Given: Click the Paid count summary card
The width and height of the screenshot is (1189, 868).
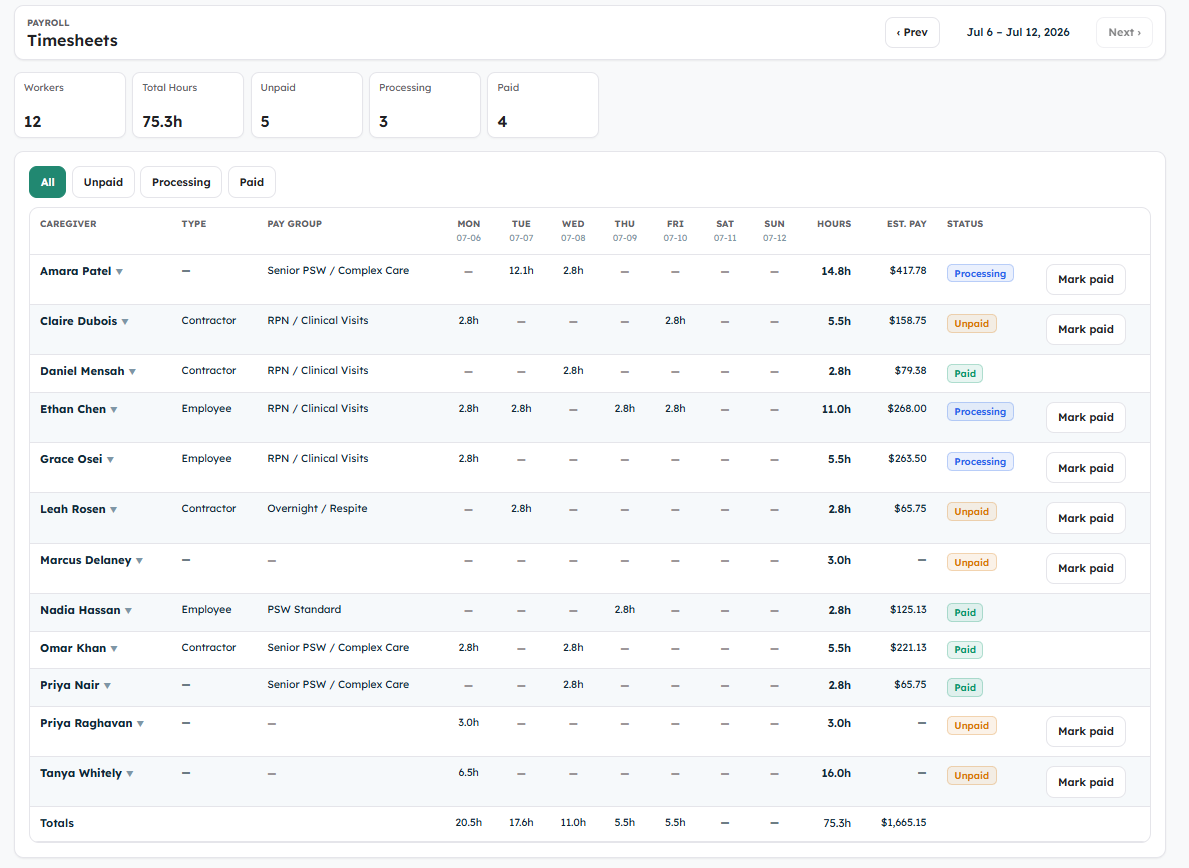Looking at the screenshot, I should tap(543, 105).
